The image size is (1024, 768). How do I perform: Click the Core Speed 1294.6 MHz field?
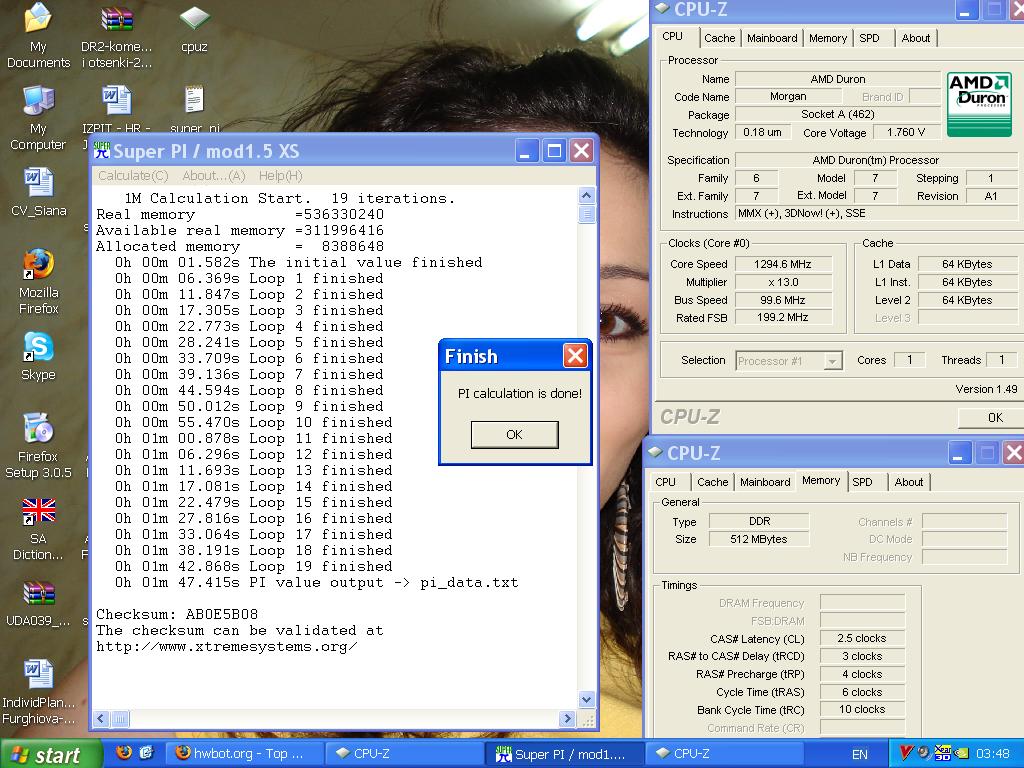783,264
